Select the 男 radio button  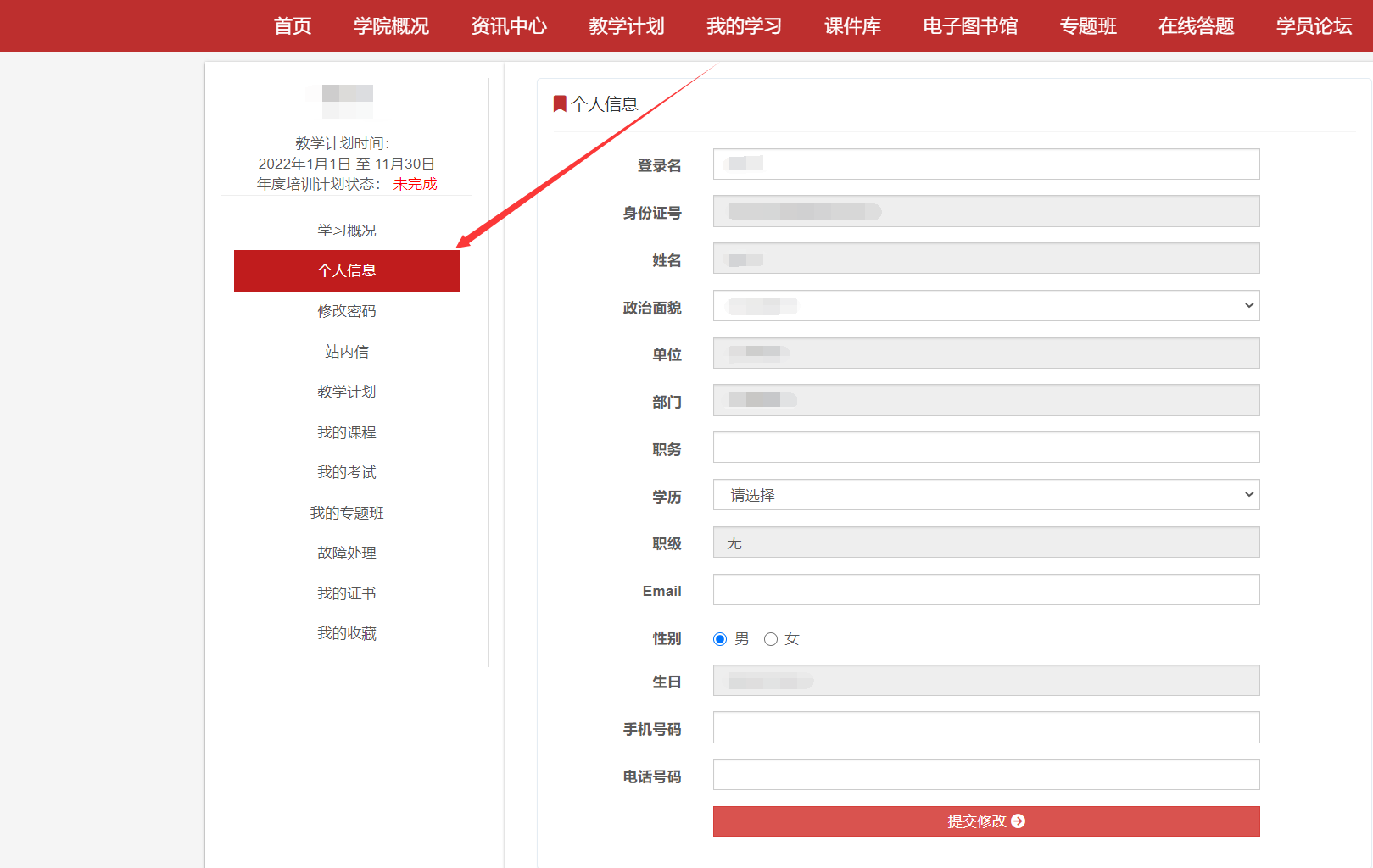click(x=720, y=639)
